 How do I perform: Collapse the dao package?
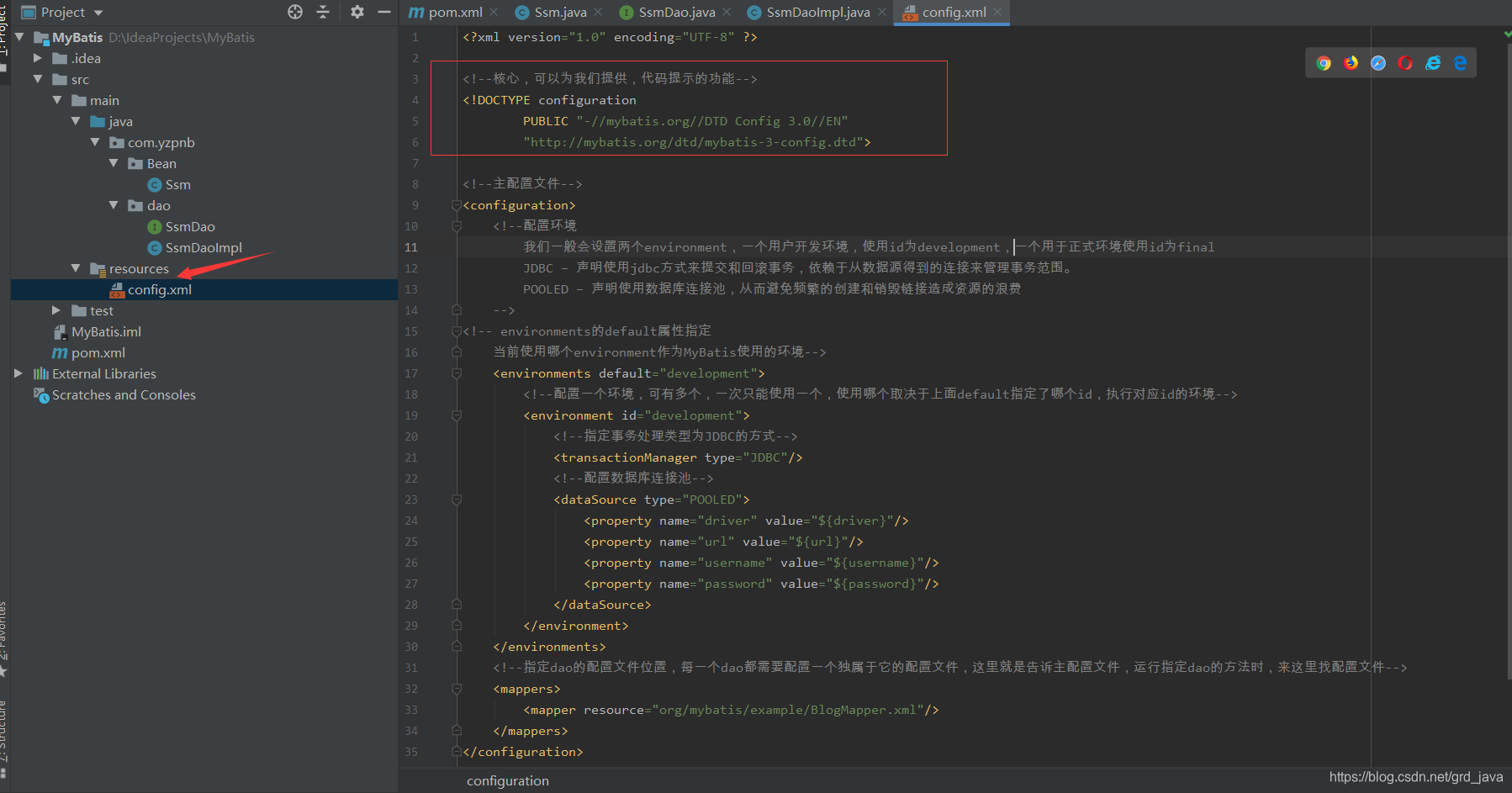[114, 205]
